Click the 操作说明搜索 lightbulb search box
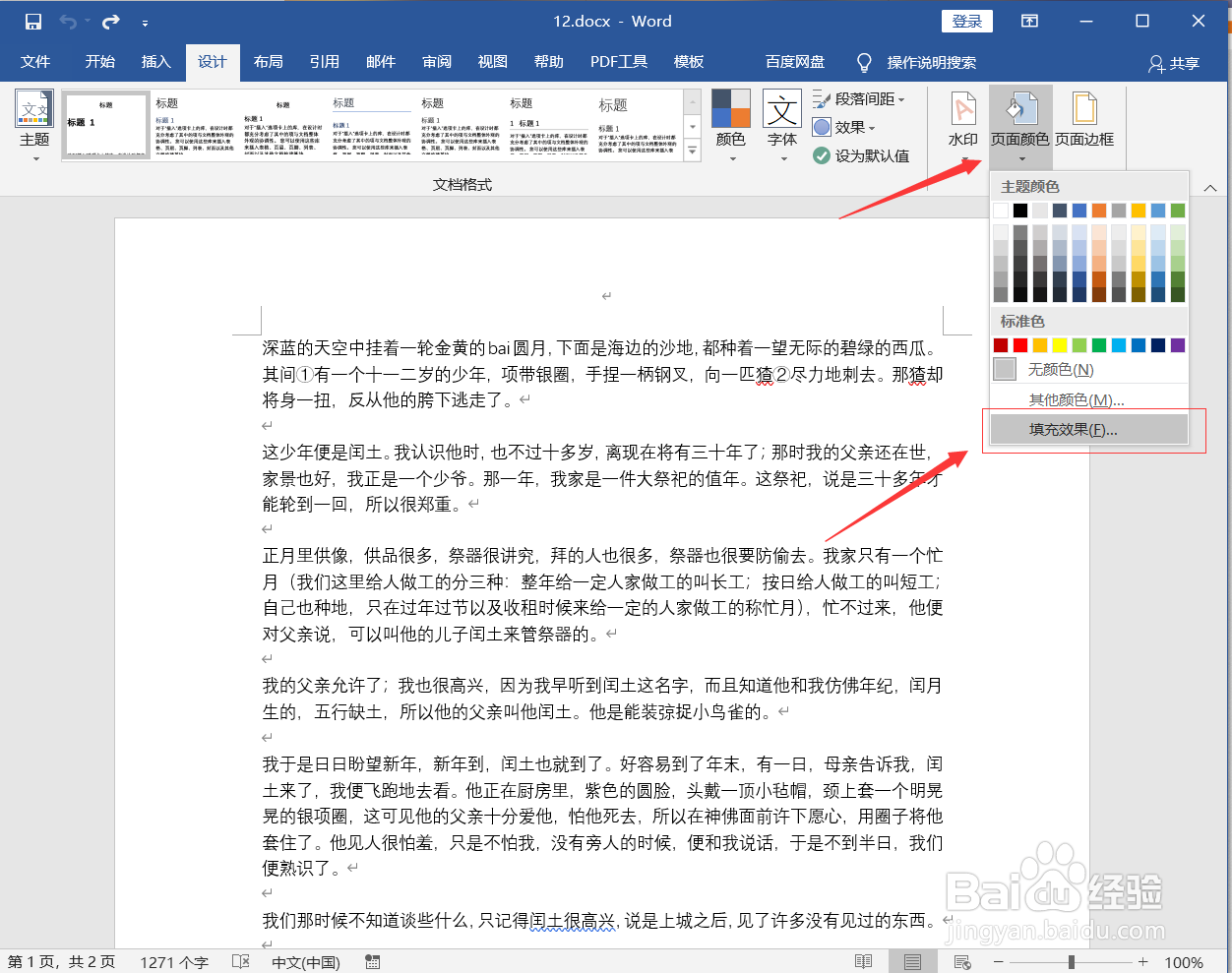 coord(917,63)
